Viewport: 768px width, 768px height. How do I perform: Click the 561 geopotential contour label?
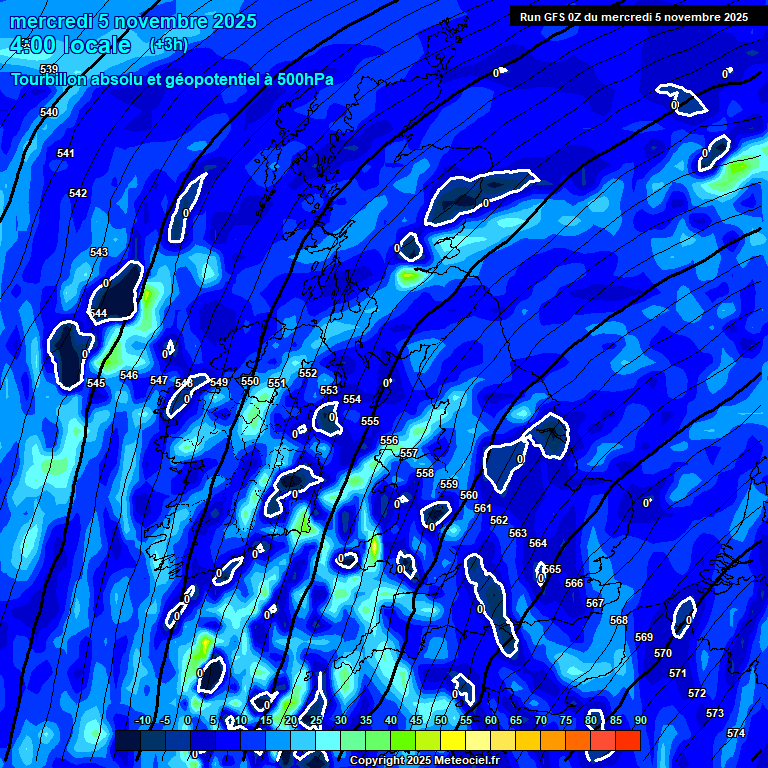[x=482, y=509]
